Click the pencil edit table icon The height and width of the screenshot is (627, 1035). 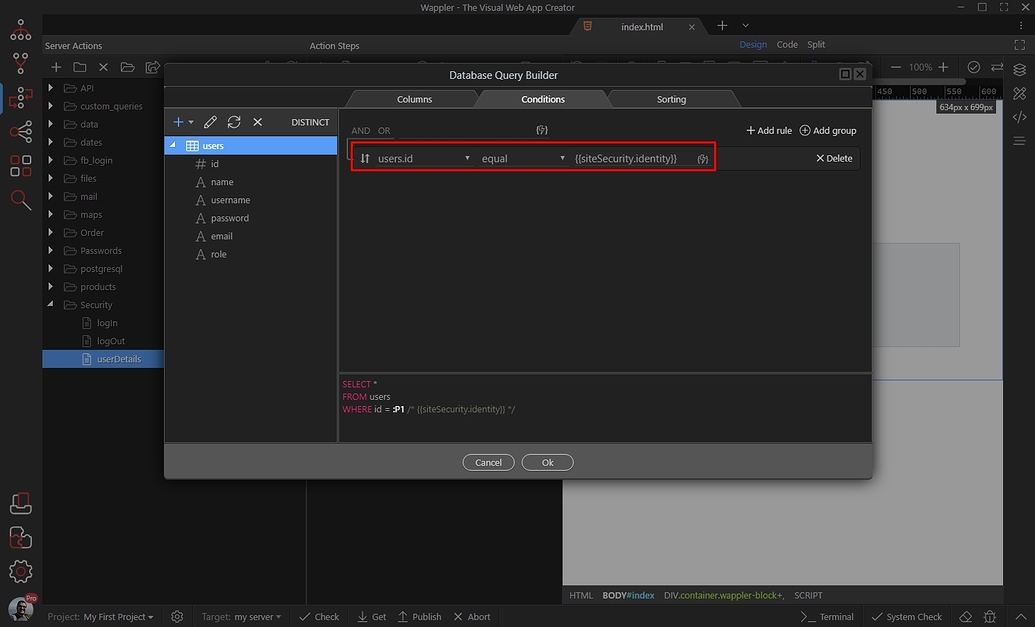coord(210,122)
